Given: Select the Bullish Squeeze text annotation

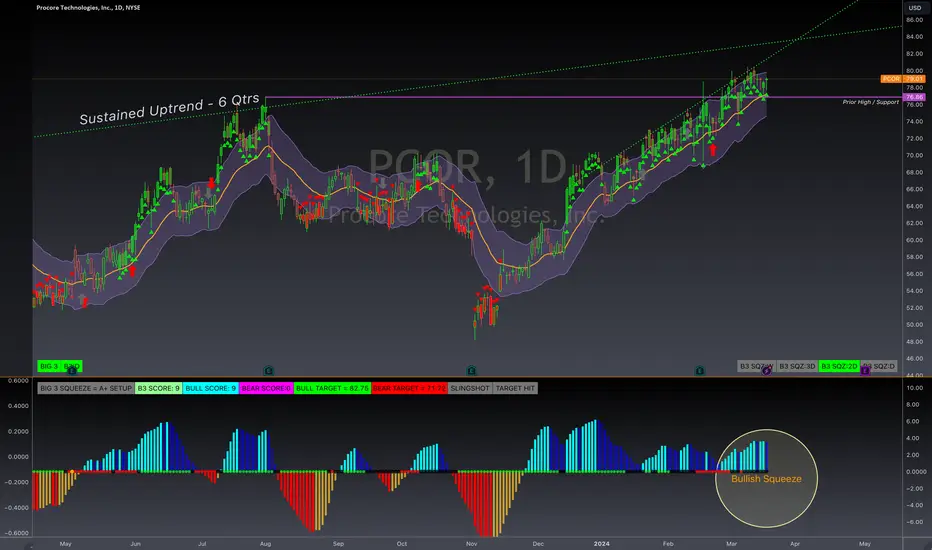Looking at the screenshot, I should point(766,479).
